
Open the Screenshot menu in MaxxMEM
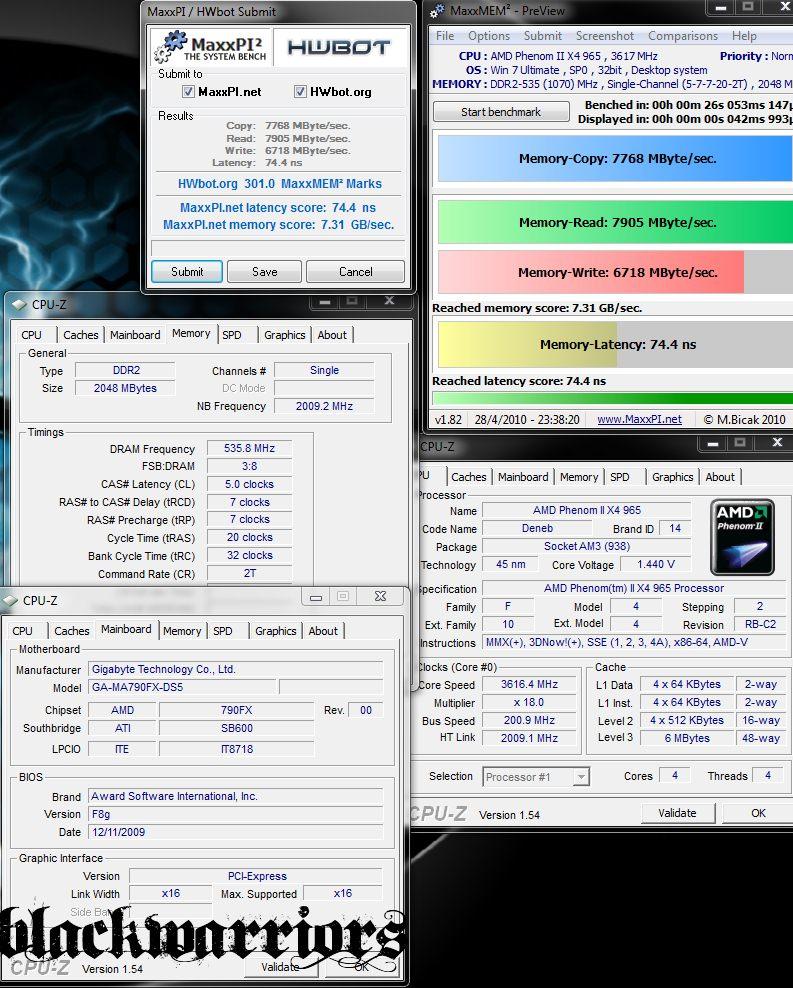pyautogui.click(x=605, y=36)
